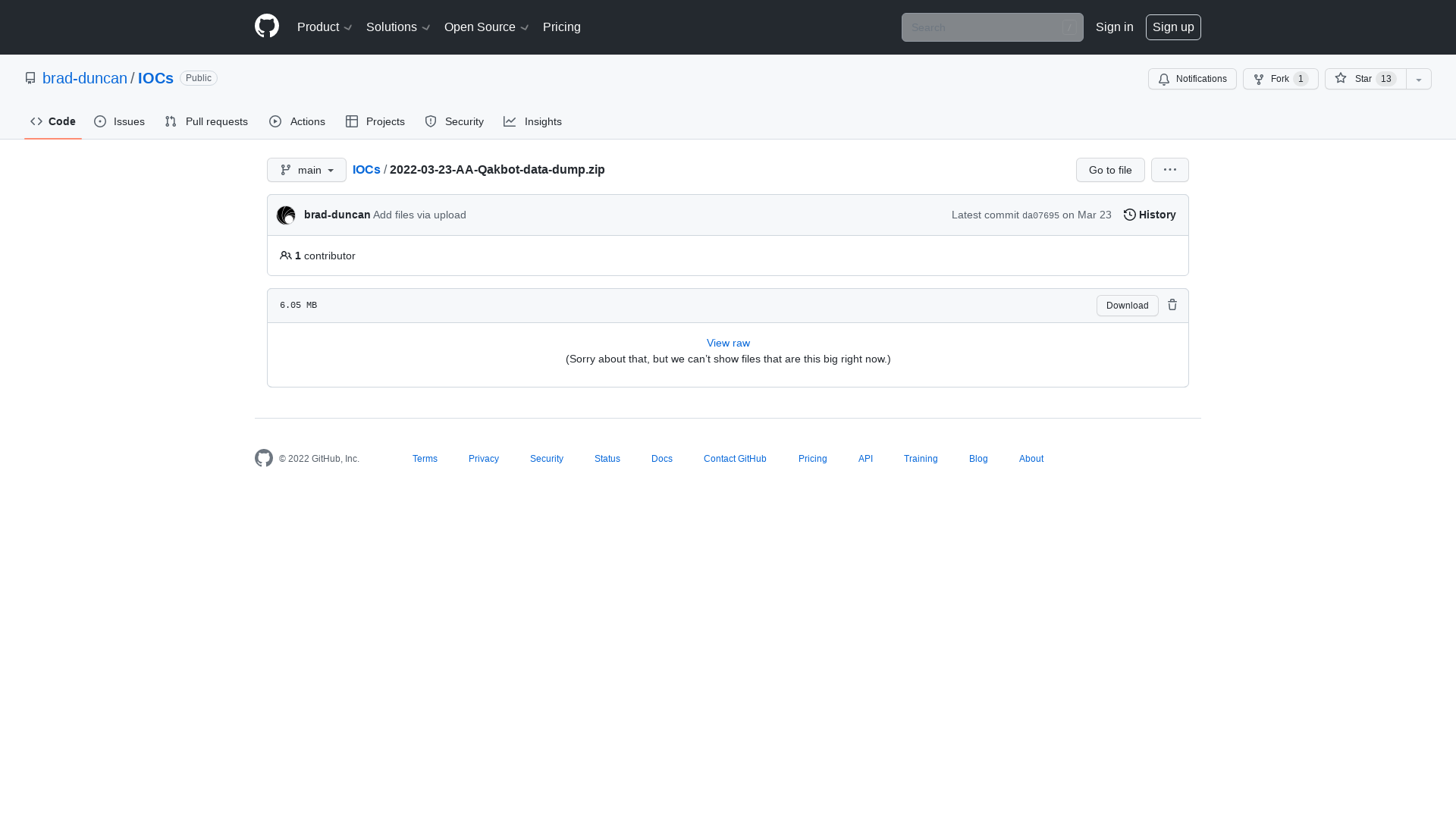Click the Notifications button
Screen dimensions: 1456x819
coord(1192,79)
